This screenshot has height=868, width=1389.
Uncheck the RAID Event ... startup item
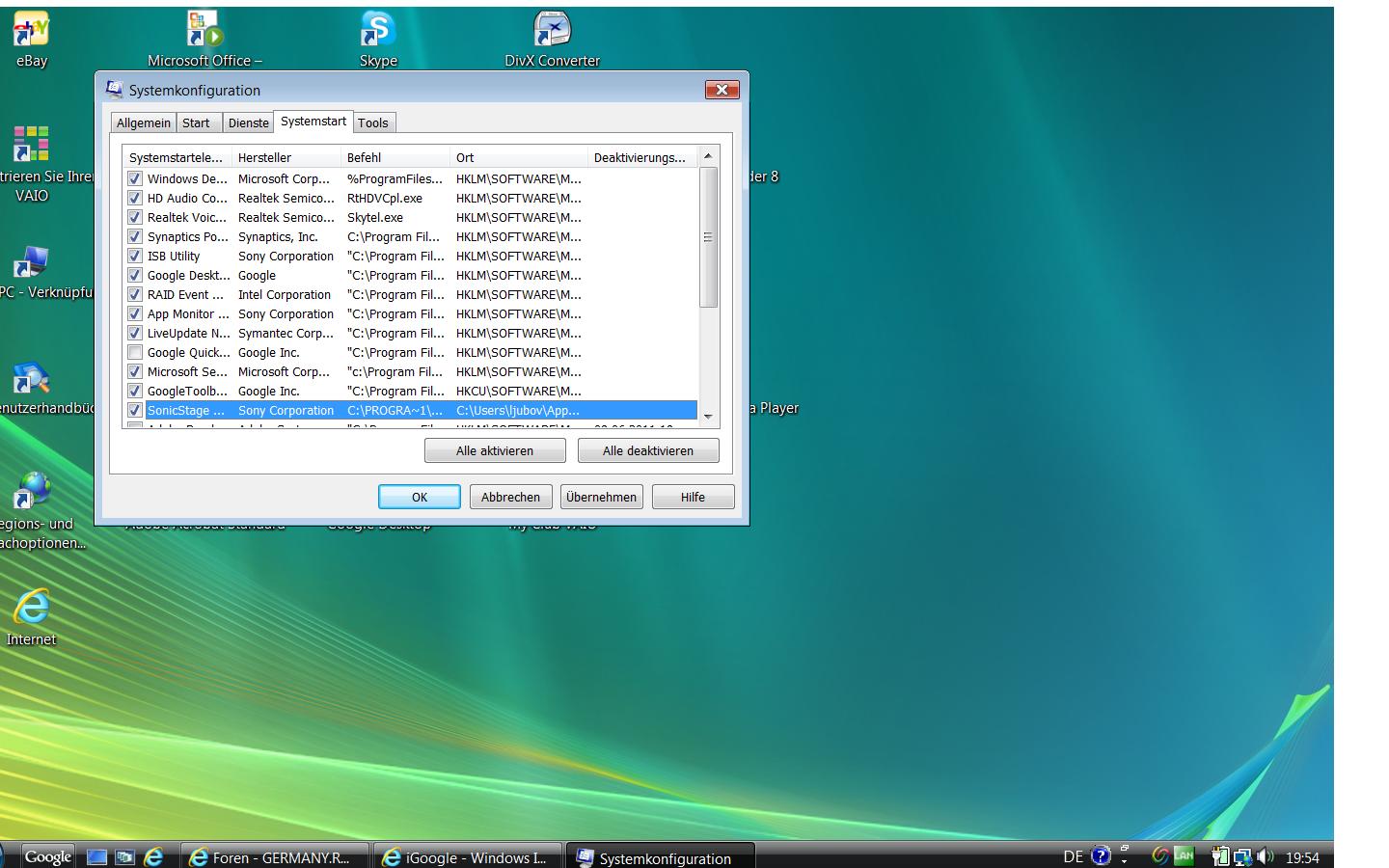pos(135,294)
